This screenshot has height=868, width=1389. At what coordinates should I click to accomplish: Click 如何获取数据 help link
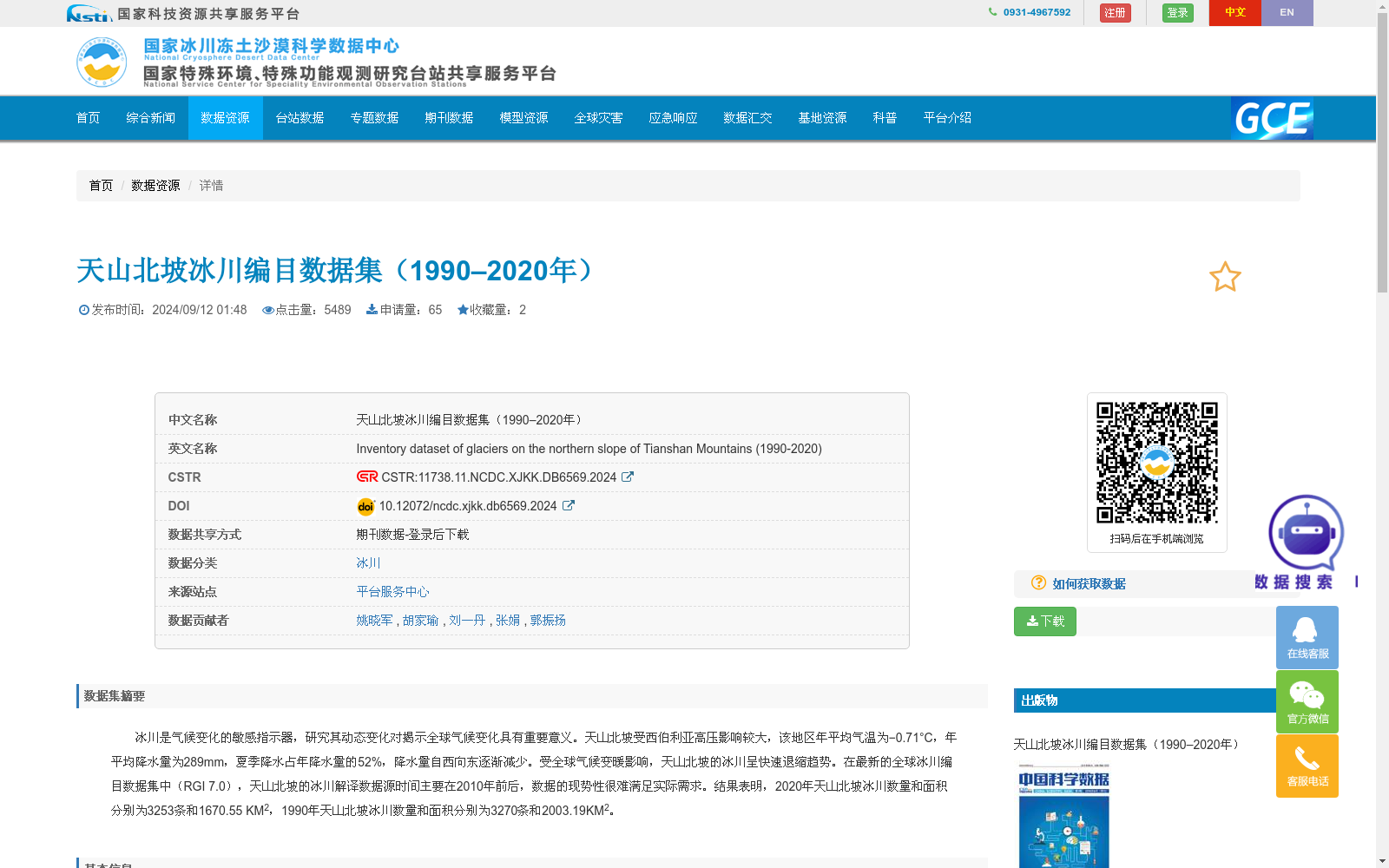click(1089, 584)
